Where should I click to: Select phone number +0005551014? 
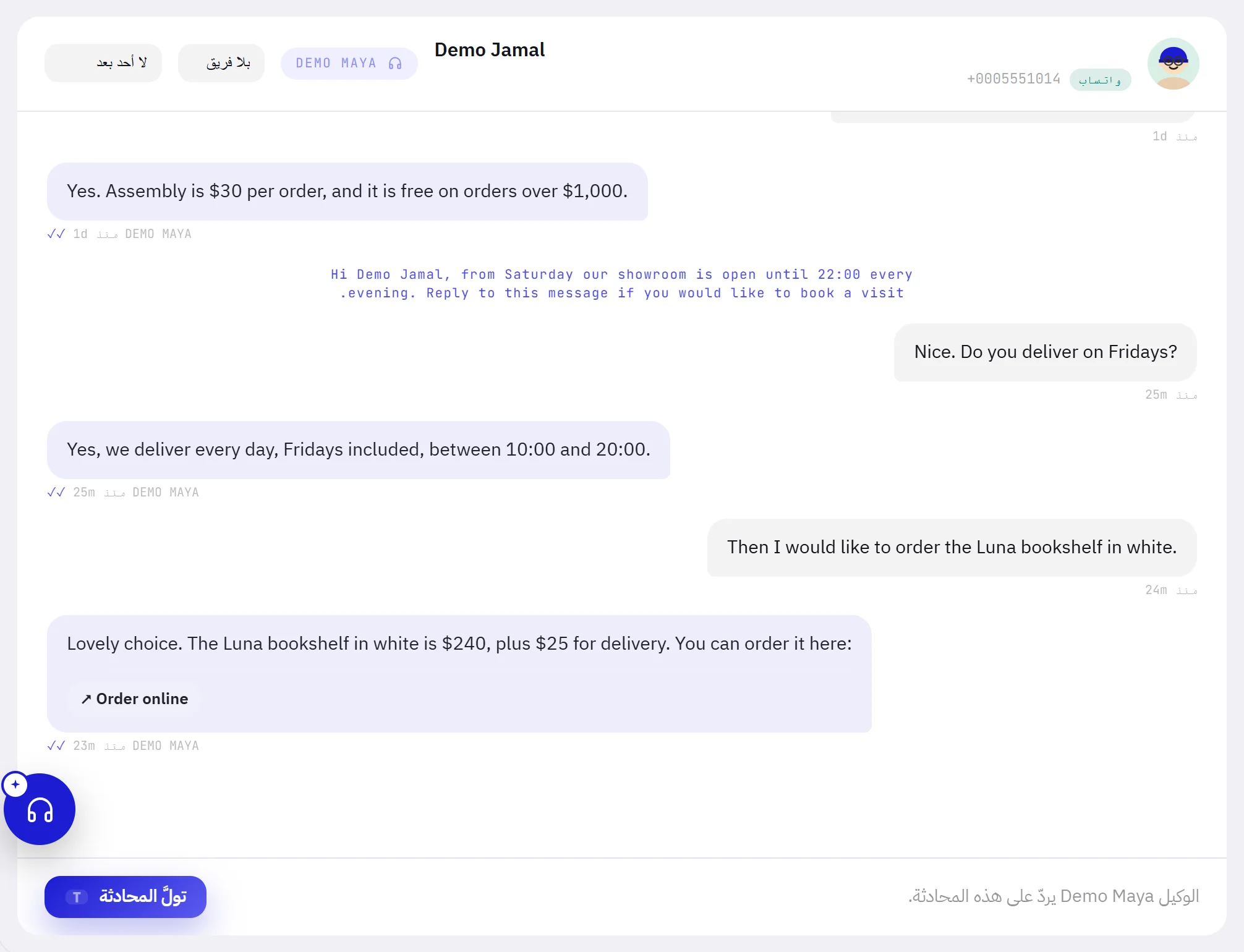1013,79
